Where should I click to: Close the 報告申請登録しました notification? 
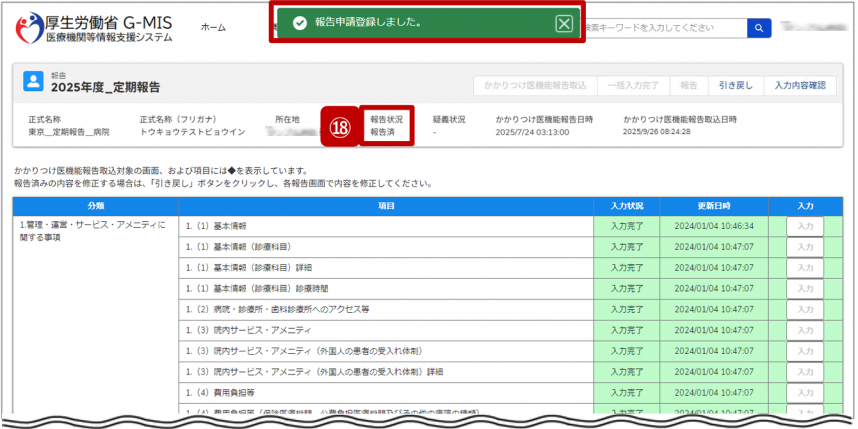click(x=564, y=24)
